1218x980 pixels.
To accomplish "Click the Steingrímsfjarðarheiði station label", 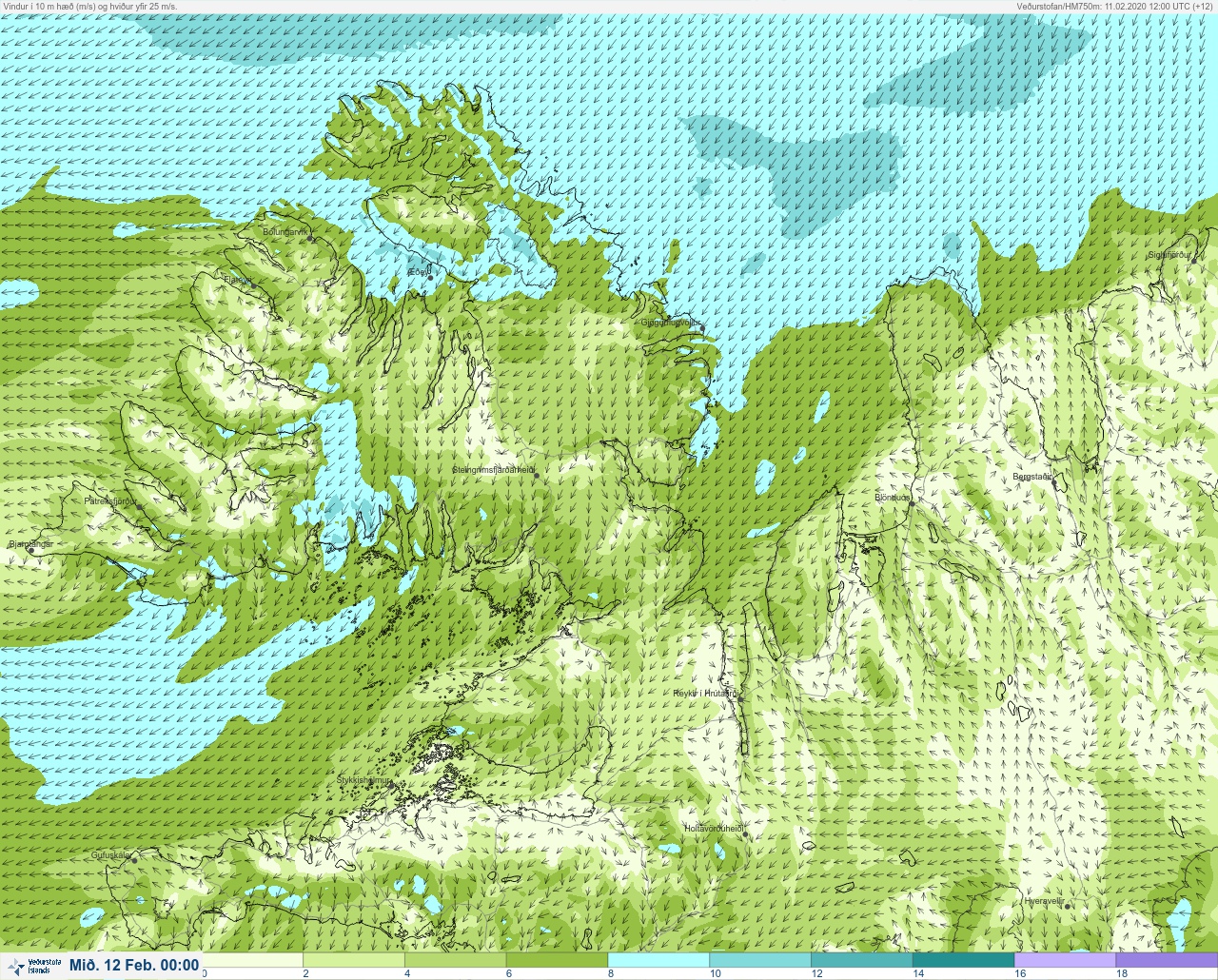I will pos(493,470).
